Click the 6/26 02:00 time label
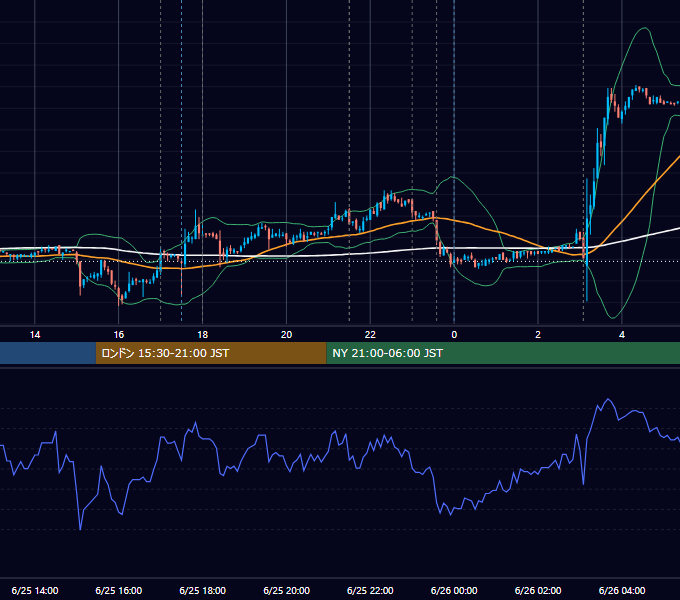The height and width of the screenshot is (600, 680). pyautogui.click(x=538, y=590)
